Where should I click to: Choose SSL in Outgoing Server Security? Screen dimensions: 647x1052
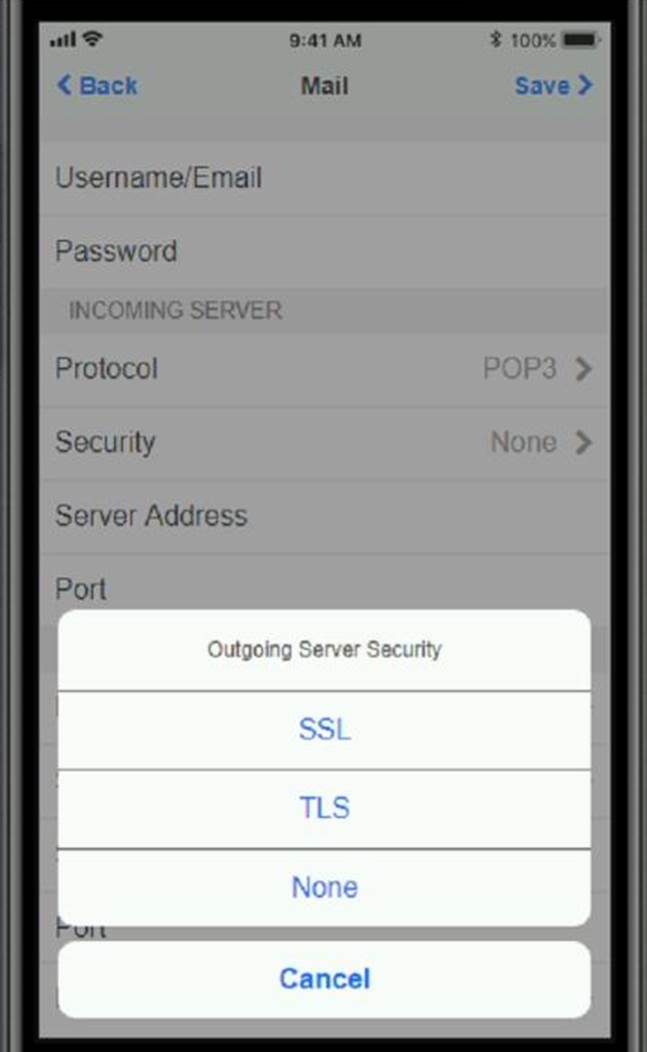tap(324, 730)
